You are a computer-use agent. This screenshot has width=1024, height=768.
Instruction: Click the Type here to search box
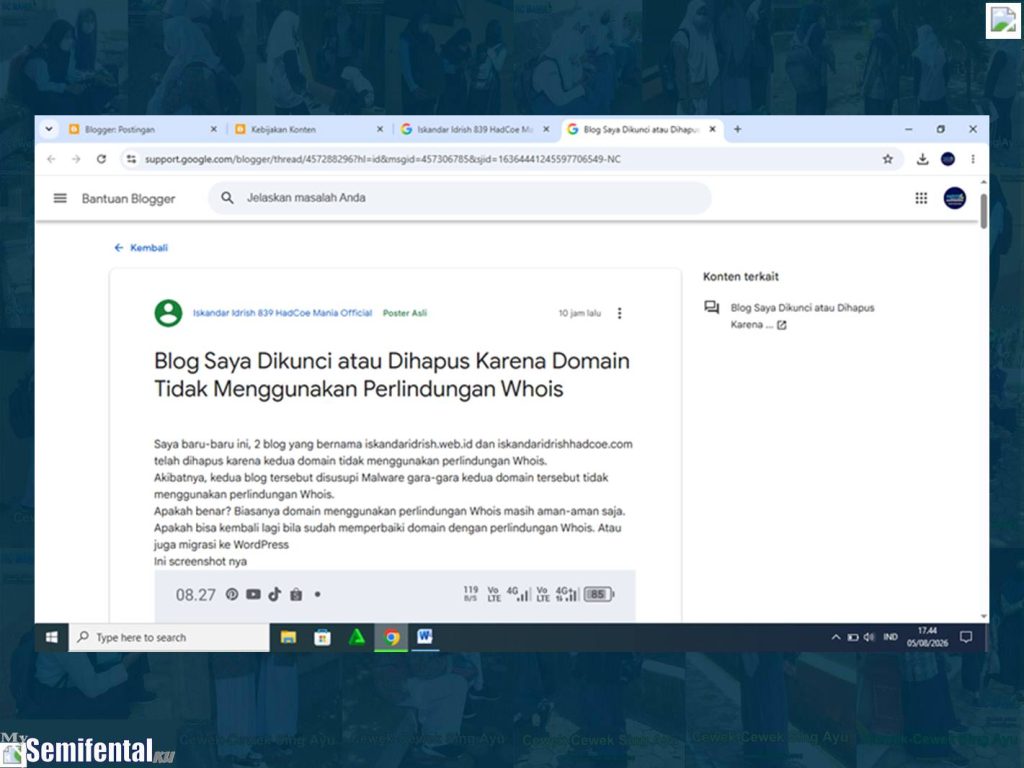click(169, 637)
